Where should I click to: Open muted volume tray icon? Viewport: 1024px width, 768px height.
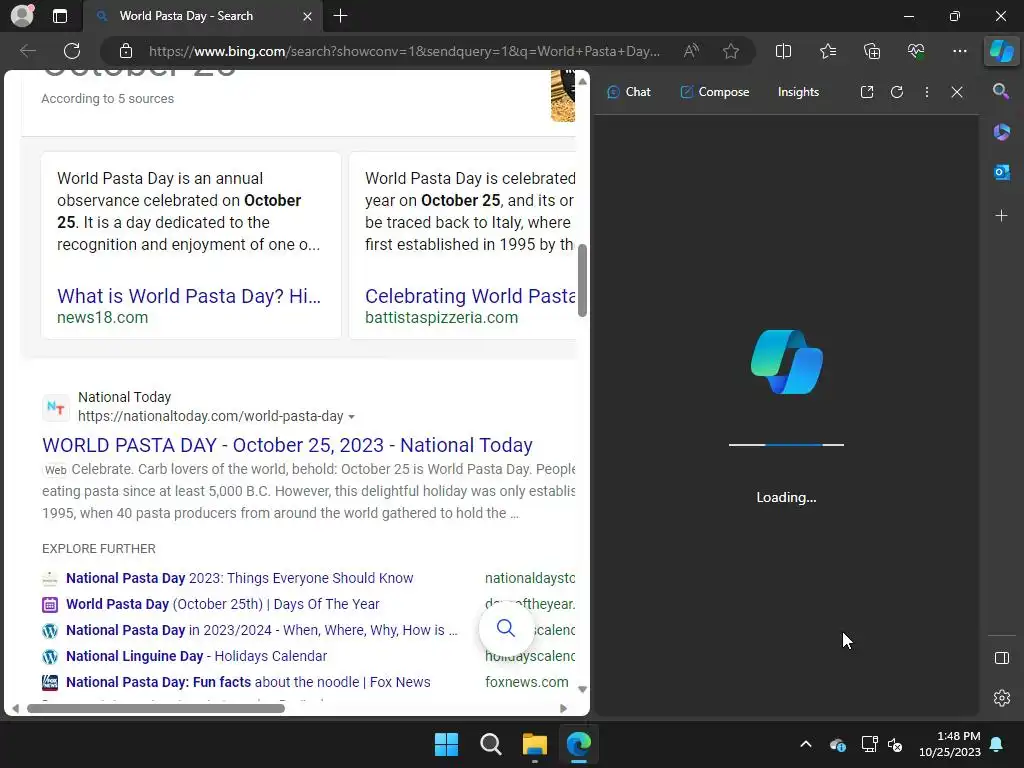click(x=895, y=744)
